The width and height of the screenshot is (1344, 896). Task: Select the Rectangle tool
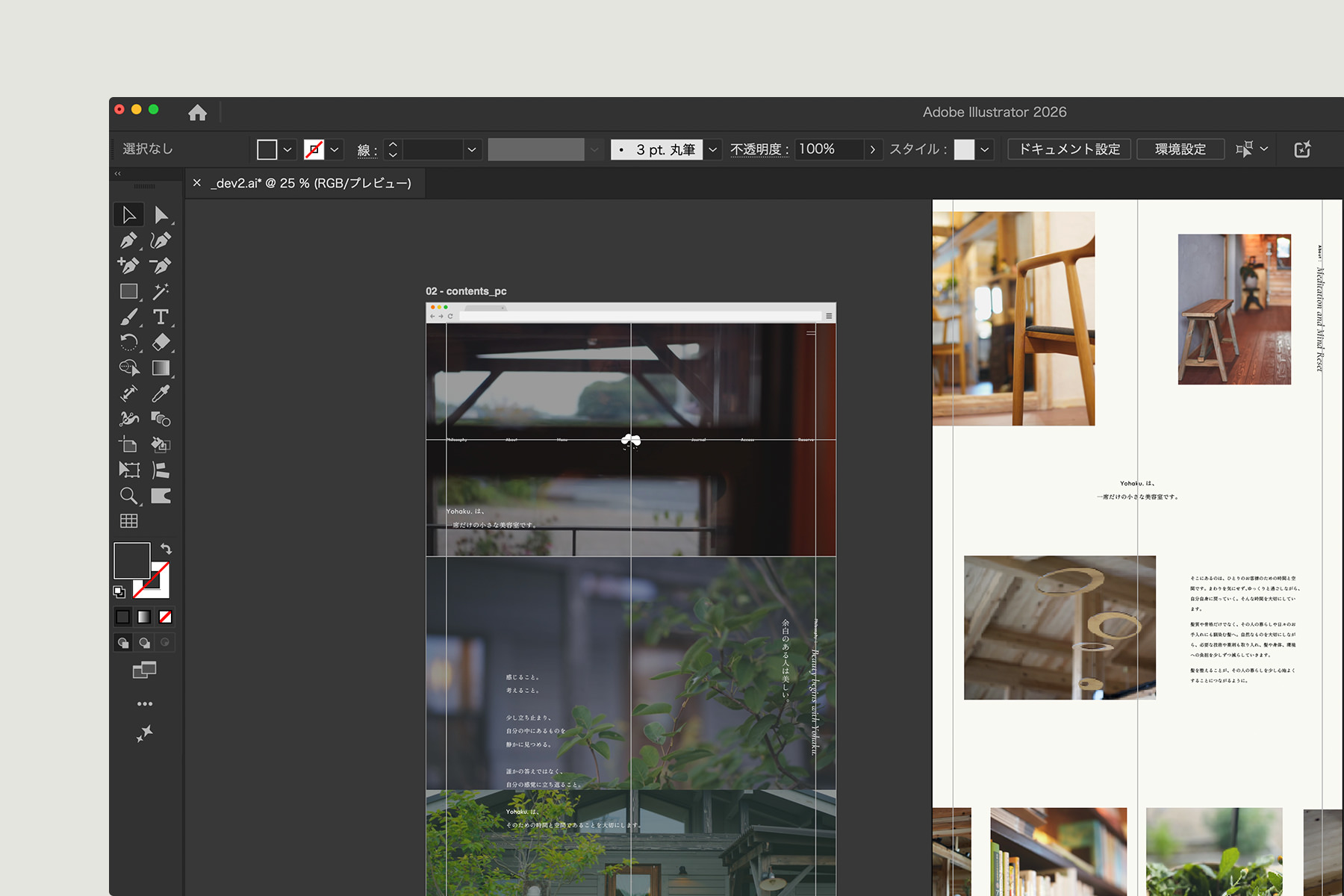[128, 291]
